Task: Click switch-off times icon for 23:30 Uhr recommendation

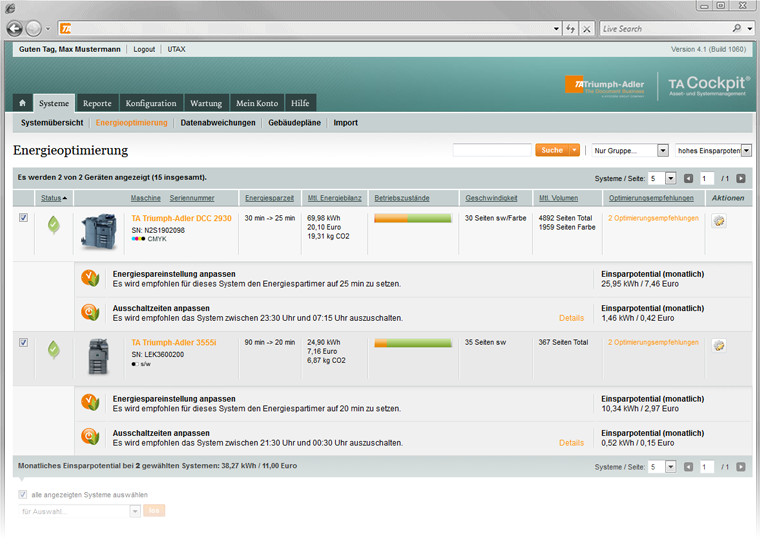Action: [x=90, y=313]
